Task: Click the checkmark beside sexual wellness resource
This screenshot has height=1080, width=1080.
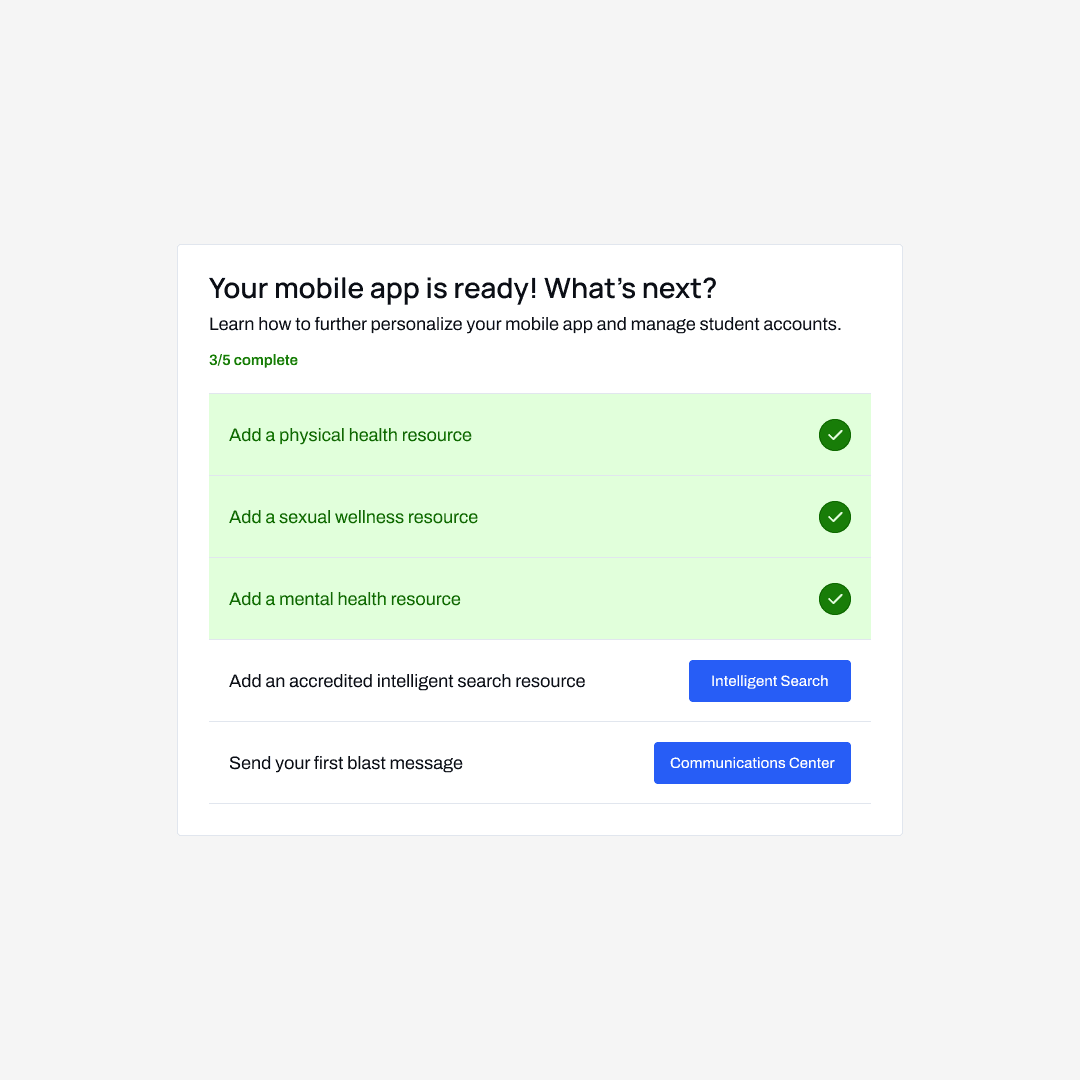Action: pos(835,517)
